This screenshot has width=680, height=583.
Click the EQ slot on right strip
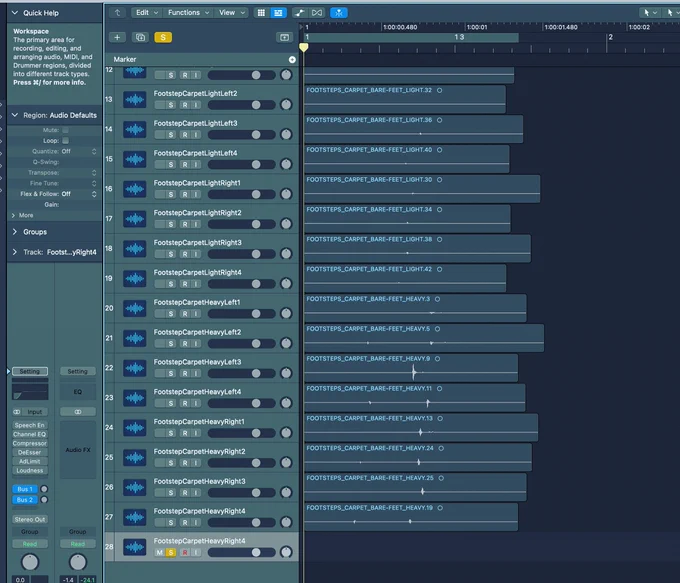click(x=78, y=392)
